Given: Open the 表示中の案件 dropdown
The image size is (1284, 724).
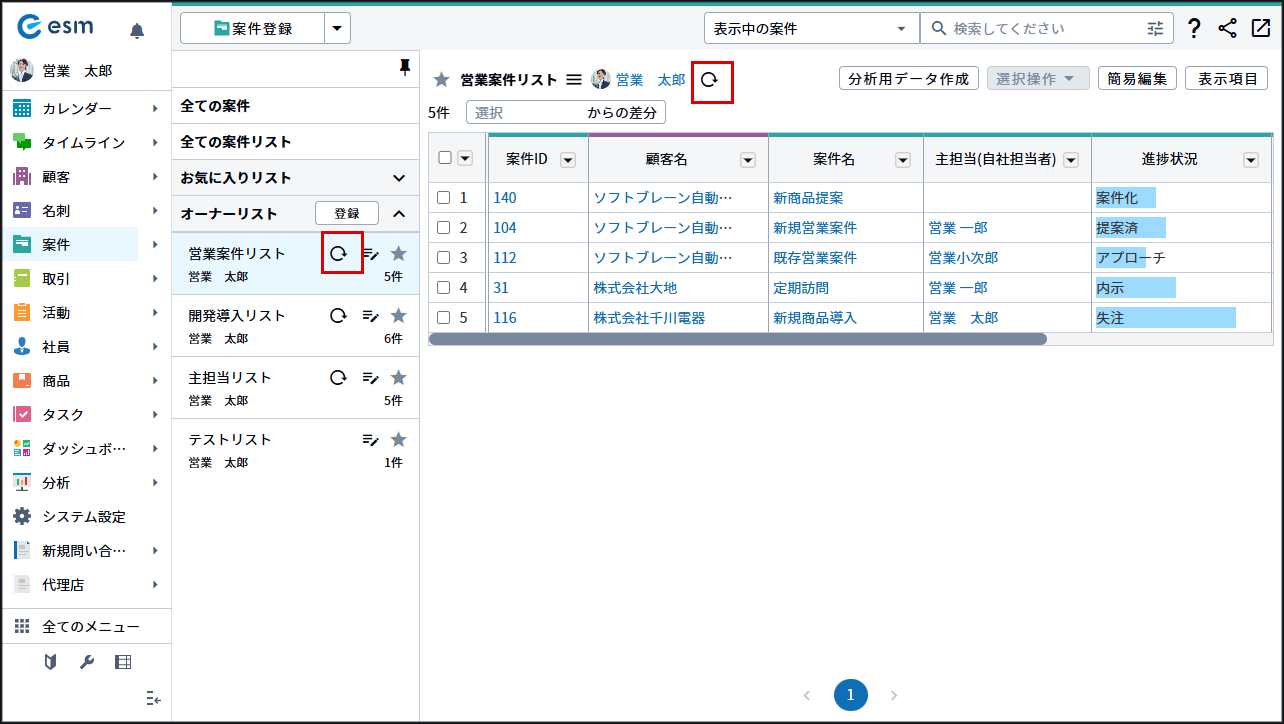Looking at the screenshot, I should [811, 29].
